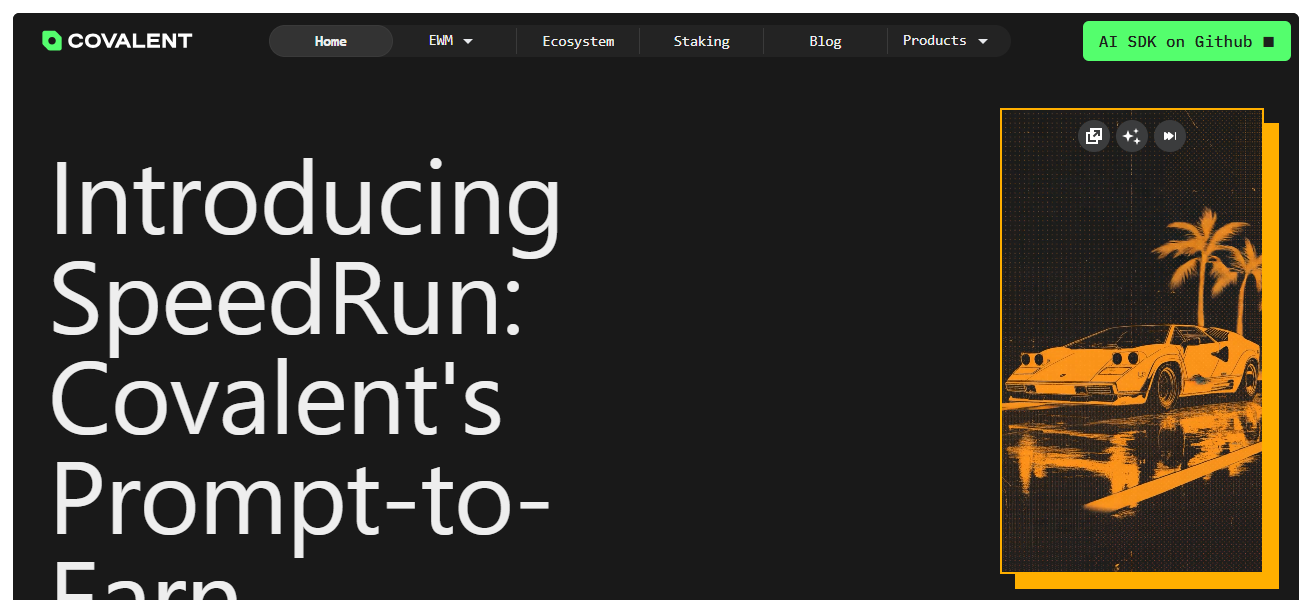Click the word Introducing in the headline

[305, 200]
